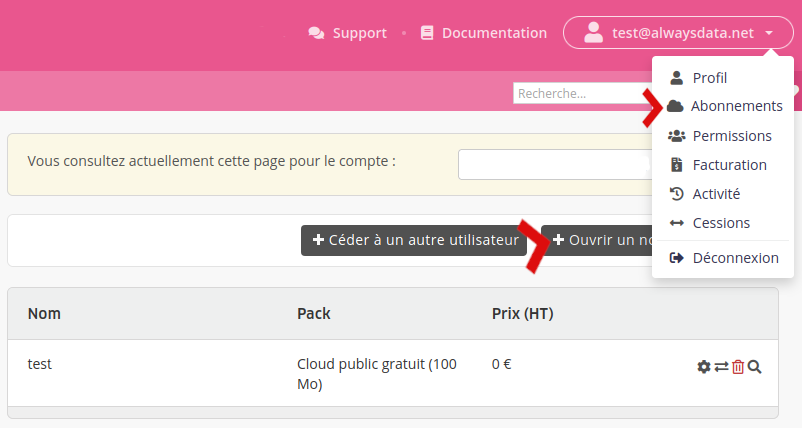Click the Pack column header
802x428 pixels.
tap(314, 313)
